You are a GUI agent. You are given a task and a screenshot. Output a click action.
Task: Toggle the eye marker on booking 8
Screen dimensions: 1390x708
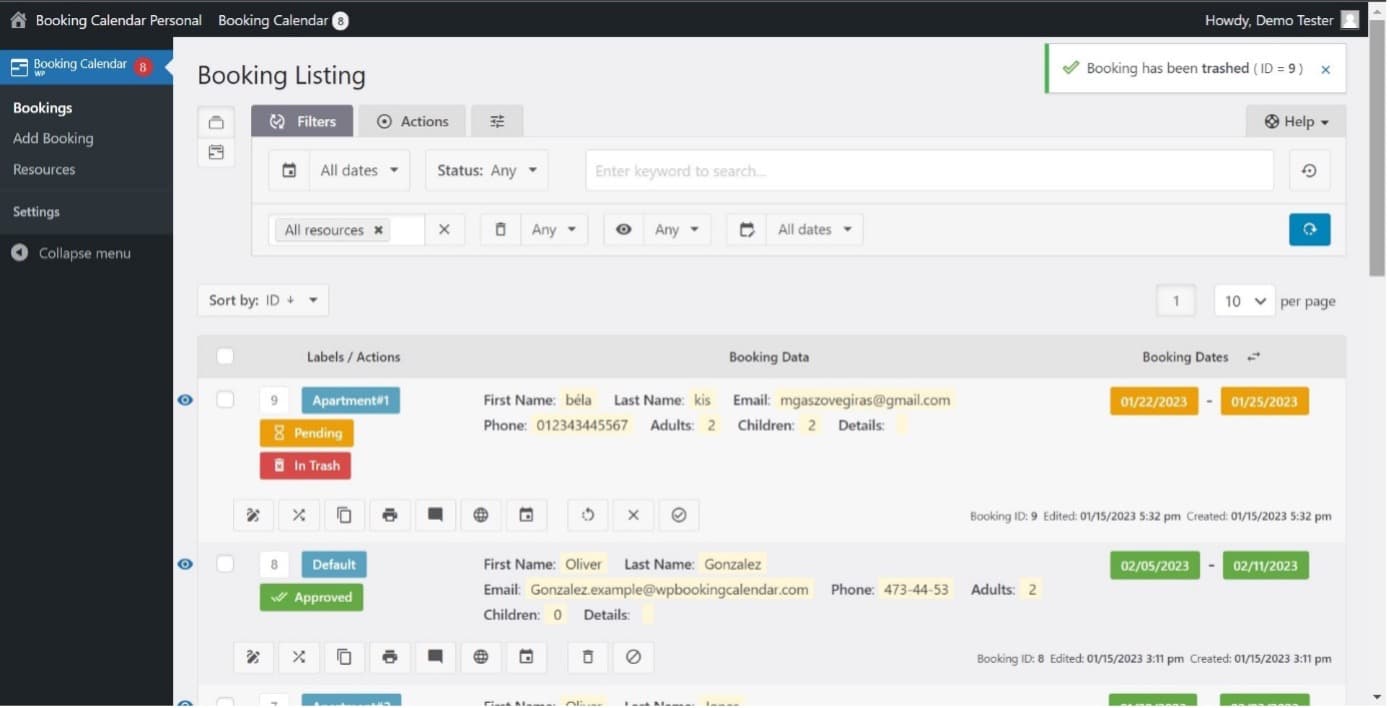point(185,564)
